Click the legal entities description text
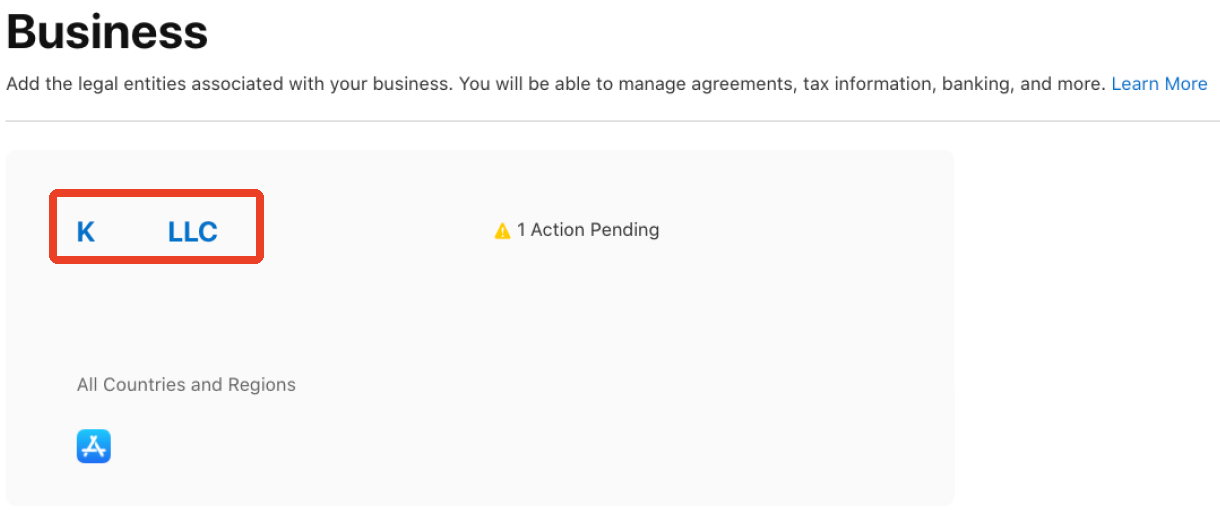The height and width of the screenshot is (529, 1220). [556, 84]
